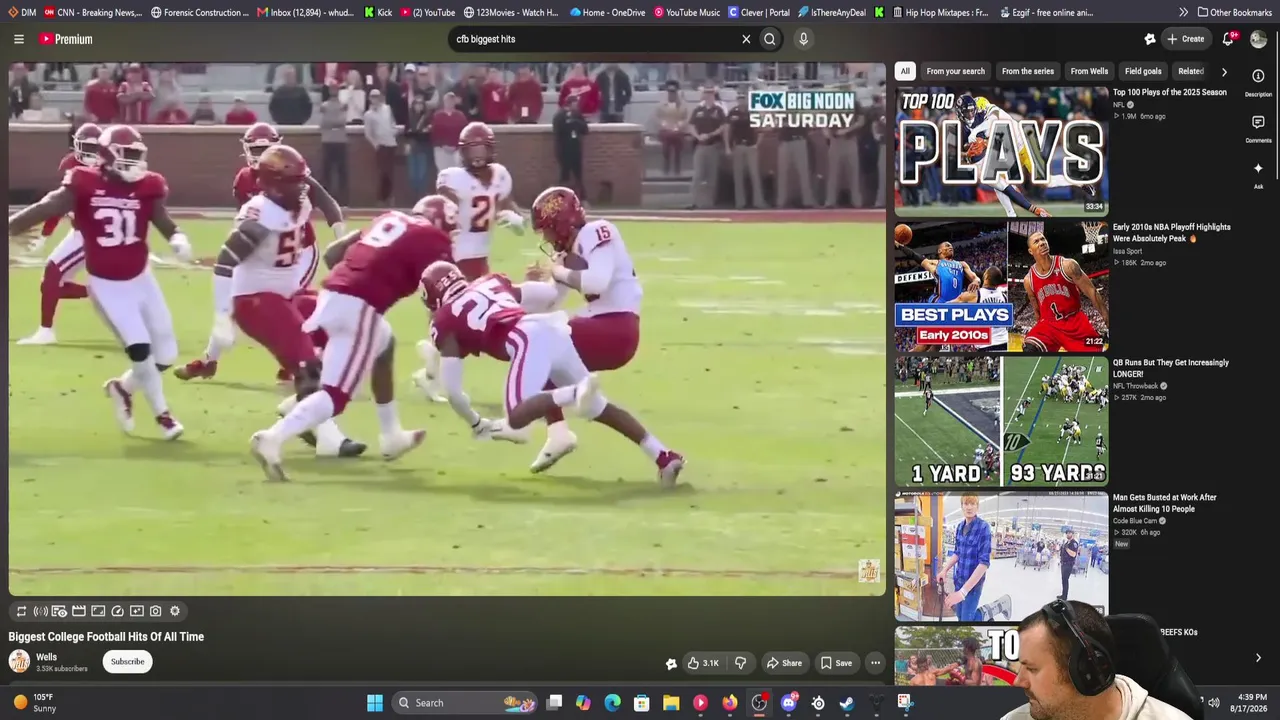Screen dimensions: 1280x720
Task: Select the All filter chip
Action: coord(905,71)
